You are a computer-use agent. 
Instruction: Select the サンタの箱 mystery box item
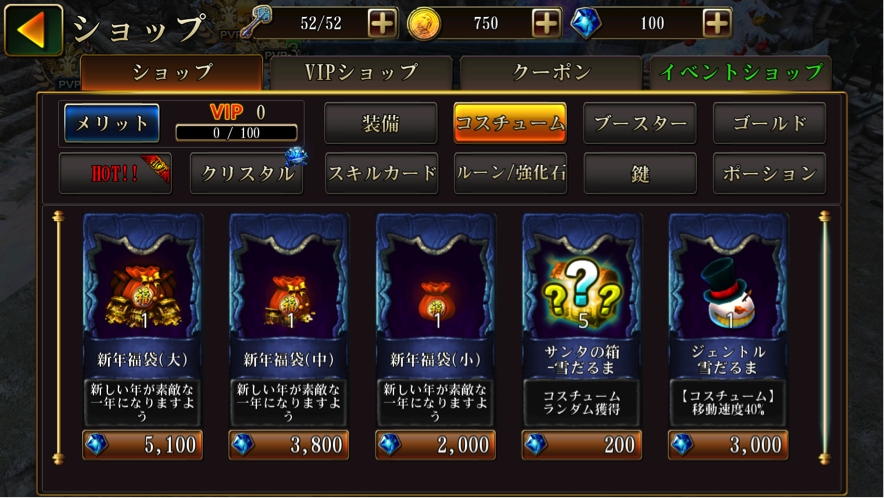tap(581, 320)
